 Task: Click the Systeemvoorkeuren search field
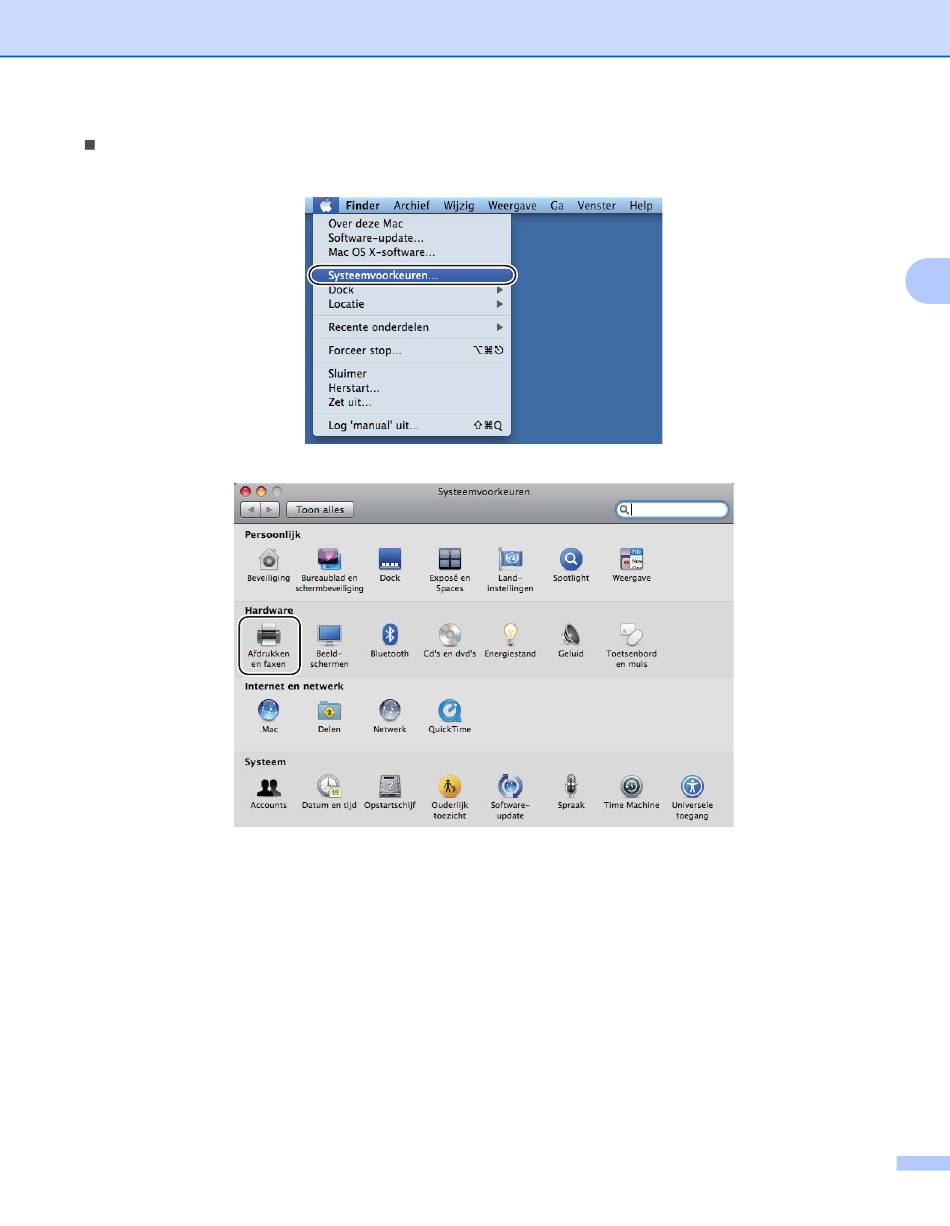pyautogui.click(x=672, y=510)
